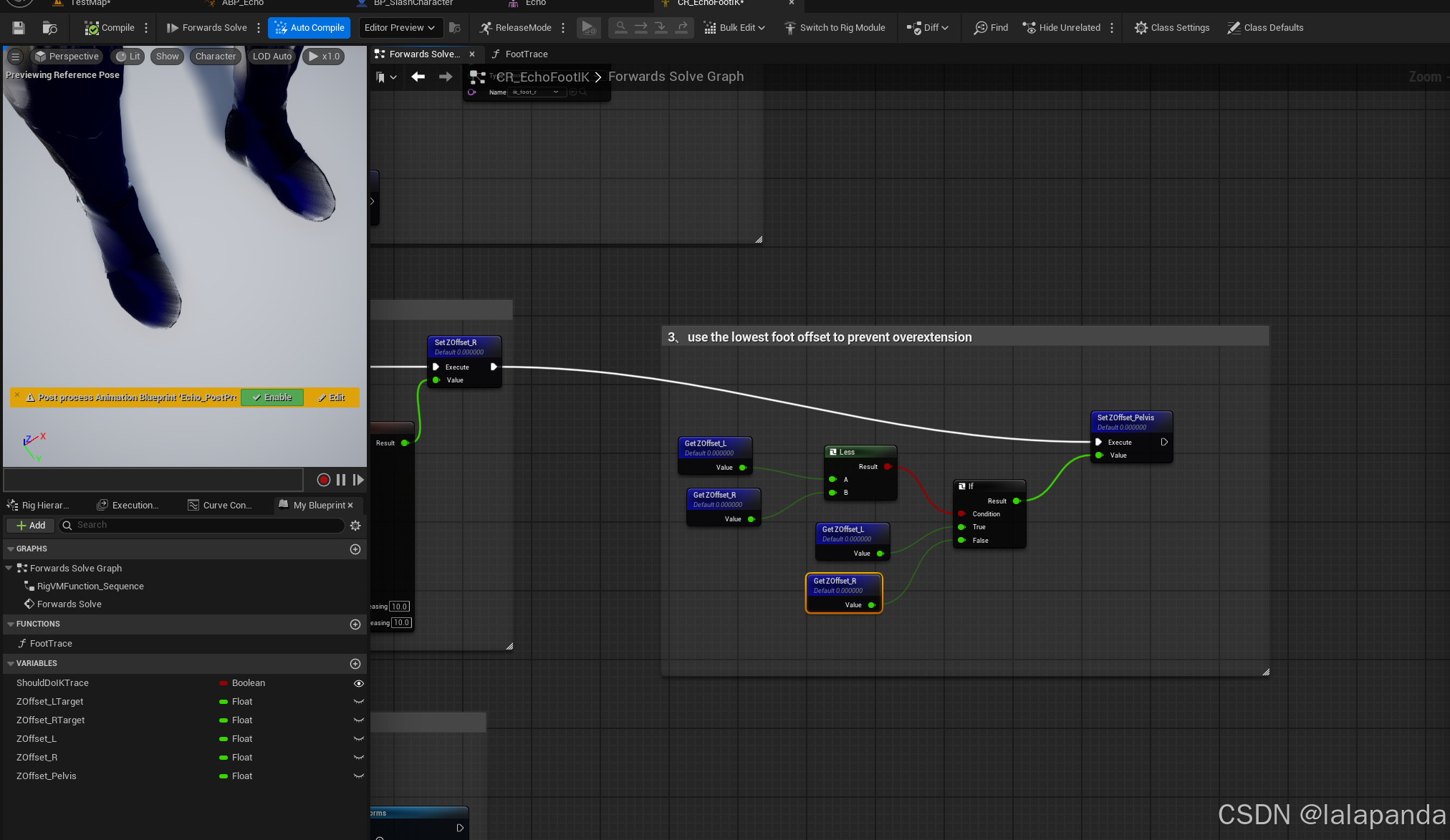Toggle visibility eye for ShouldDoIKTrace variable

(359, 683)
